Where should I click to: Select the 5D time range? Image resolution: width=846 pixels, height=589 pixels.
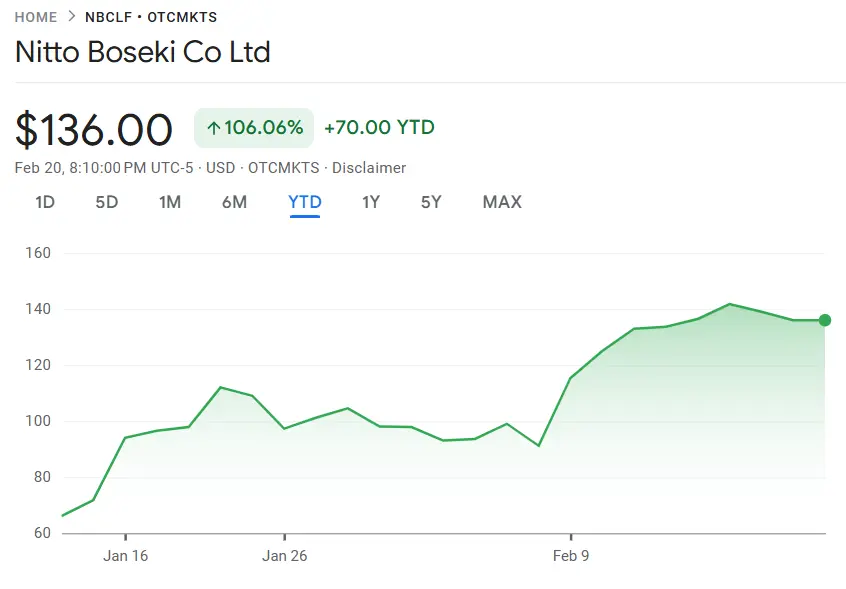[107, 202]
